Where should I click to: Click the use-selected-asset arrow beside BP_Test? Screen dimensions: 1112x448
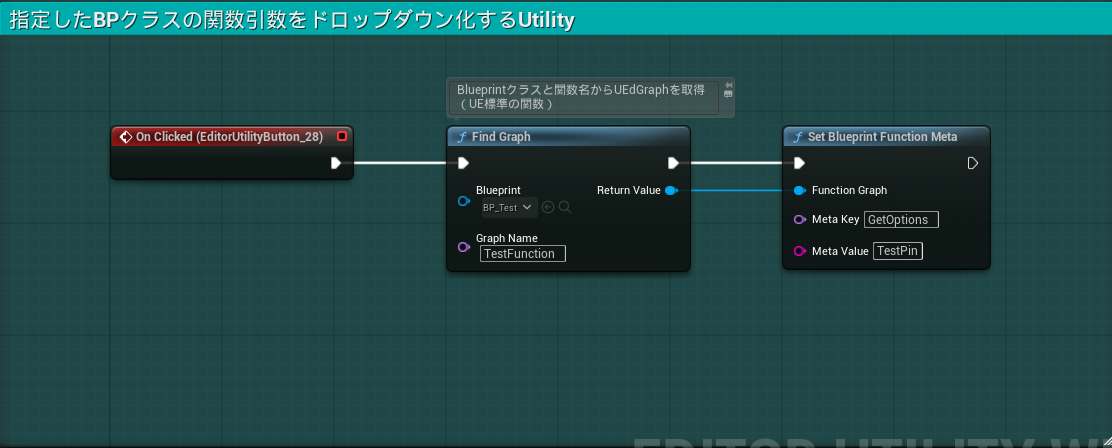pos(548,207)
